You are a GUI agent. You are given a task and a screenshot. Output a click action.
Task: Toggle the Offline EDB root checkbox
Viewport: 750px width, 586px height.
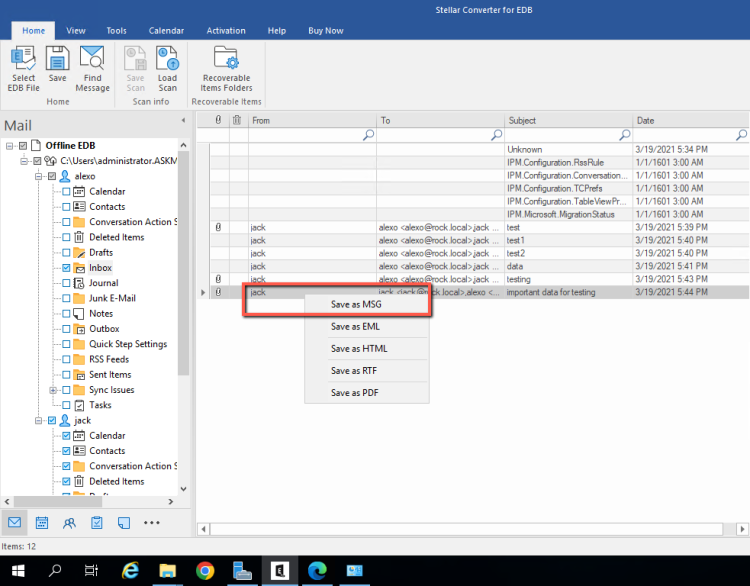pos(23,146)
